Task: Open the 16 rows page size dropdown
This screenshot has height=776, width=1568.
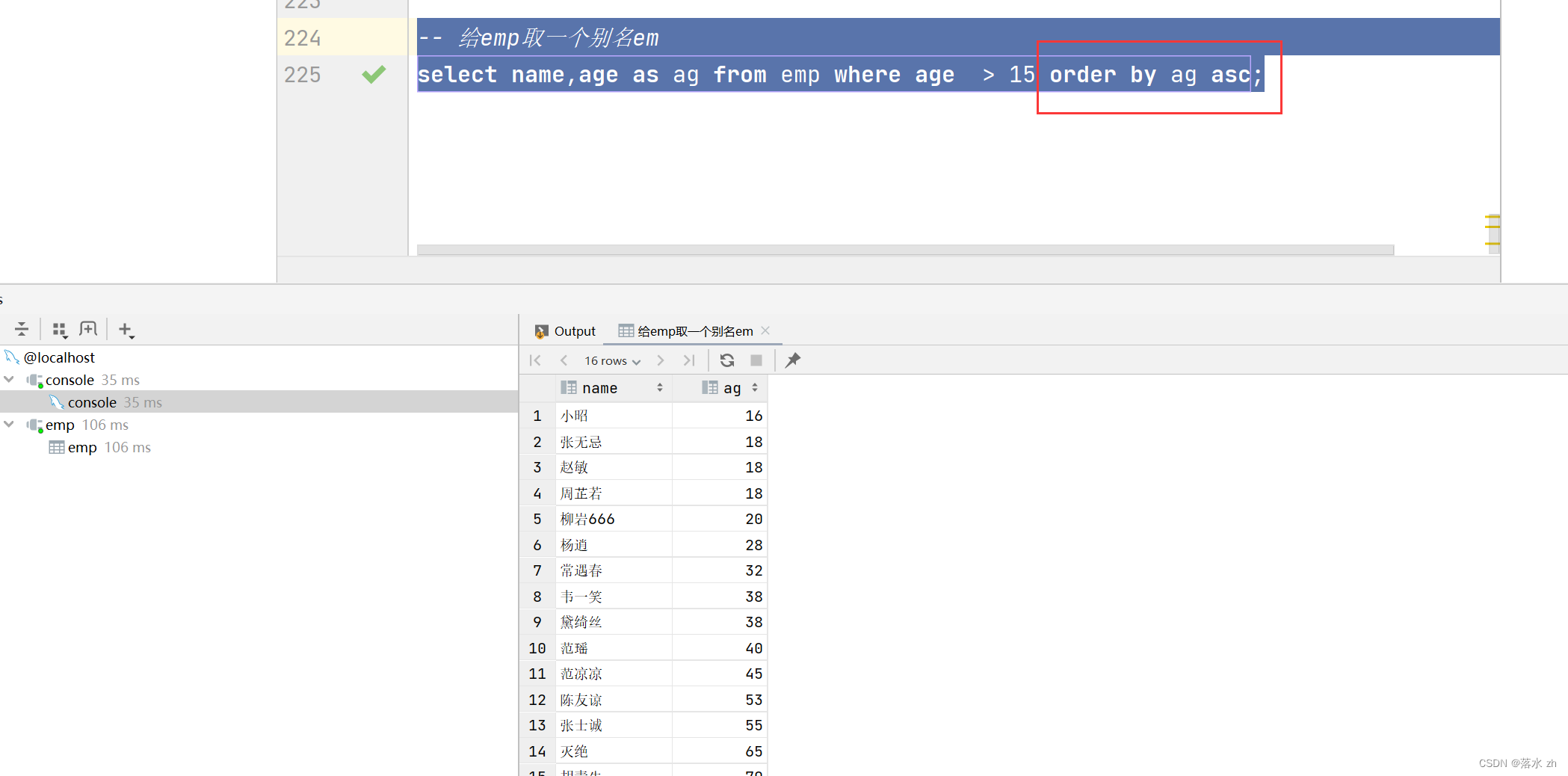Action: pyautogui.click(x=613, y=361)
